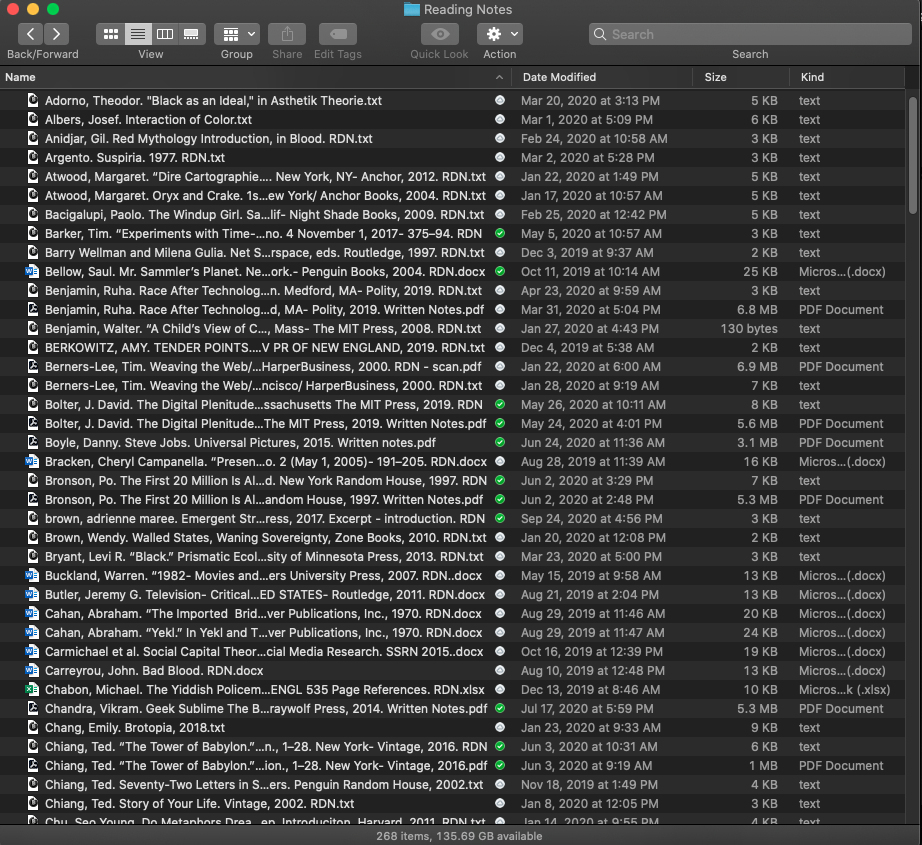The width and height of the screenshot is (922, 845).
Task: Click the Edit Tags button
Action: [338, 34]
